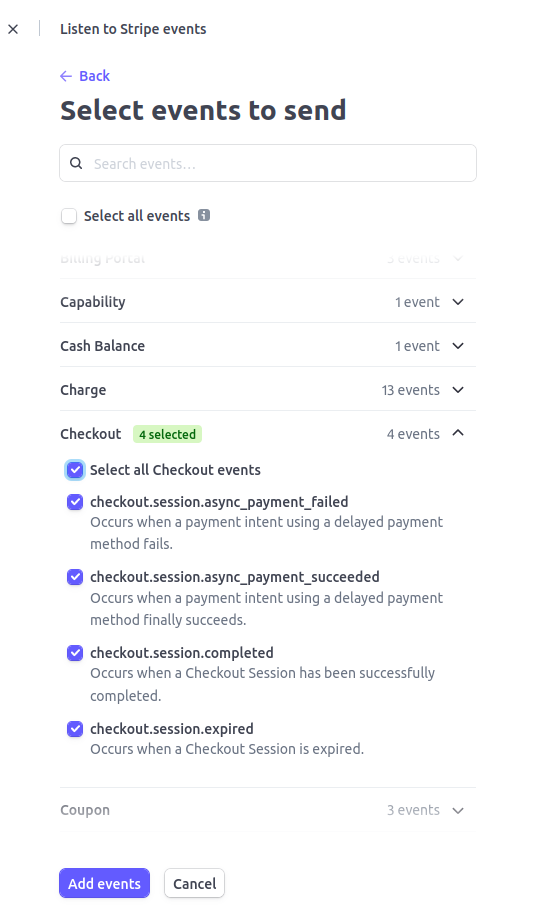Viewport: 549px width, 915px height.
Task: Focus the Search events field
Action: point(268,163)
